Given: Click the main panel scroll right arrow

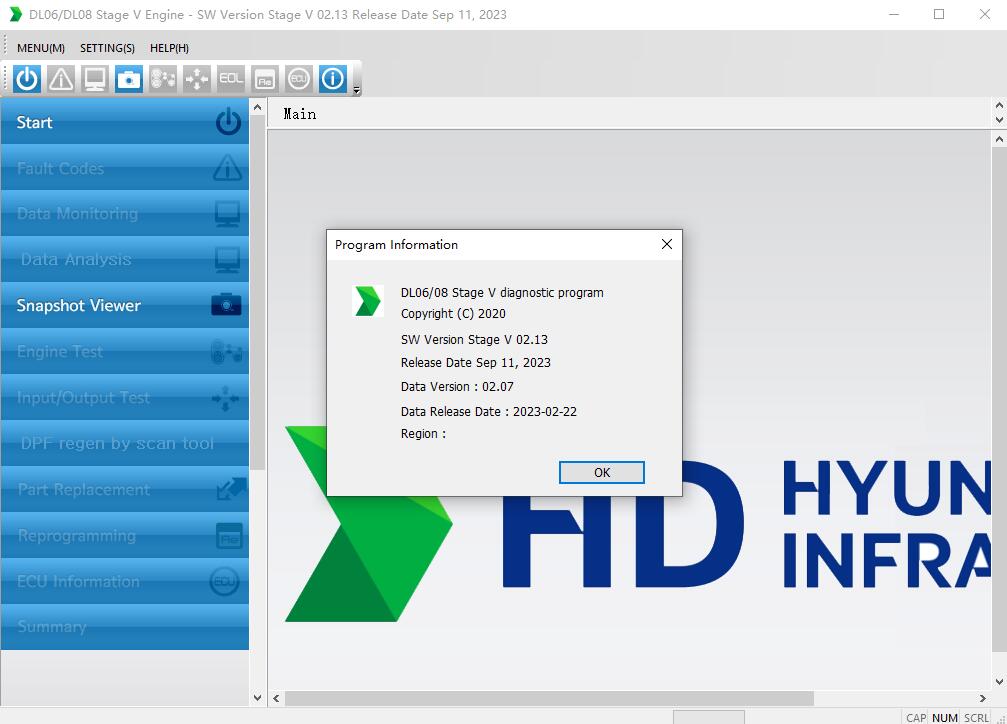Looking at the screenshot, I should coord(983,698).
